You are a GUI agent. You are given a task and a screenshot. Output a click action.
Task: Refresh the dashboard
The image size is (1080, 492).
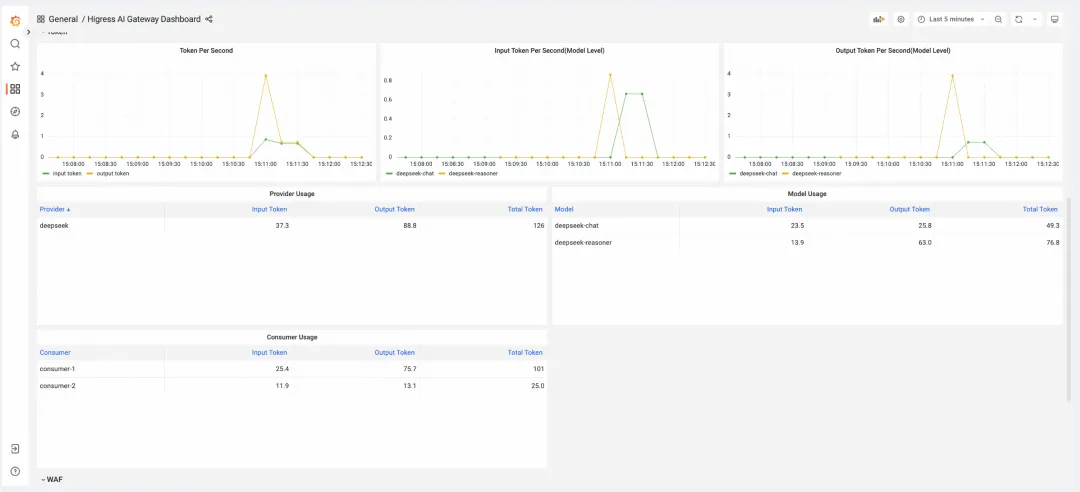tap(1019, 19)
